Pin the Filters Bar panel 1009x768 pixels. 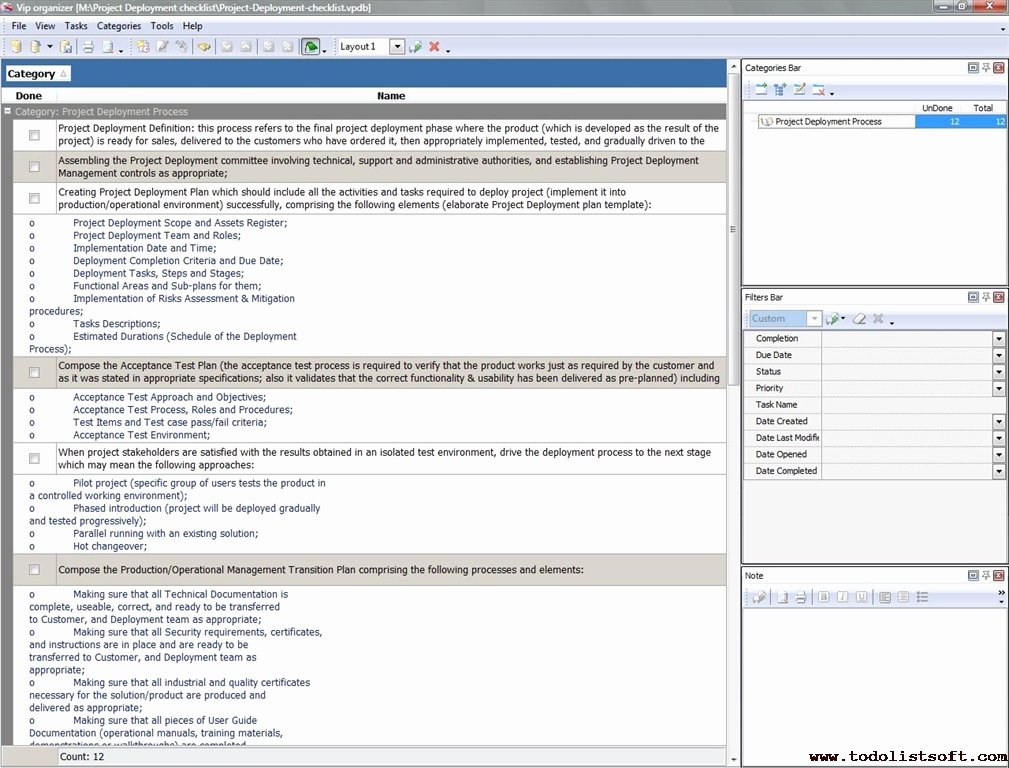click(986, 297)
